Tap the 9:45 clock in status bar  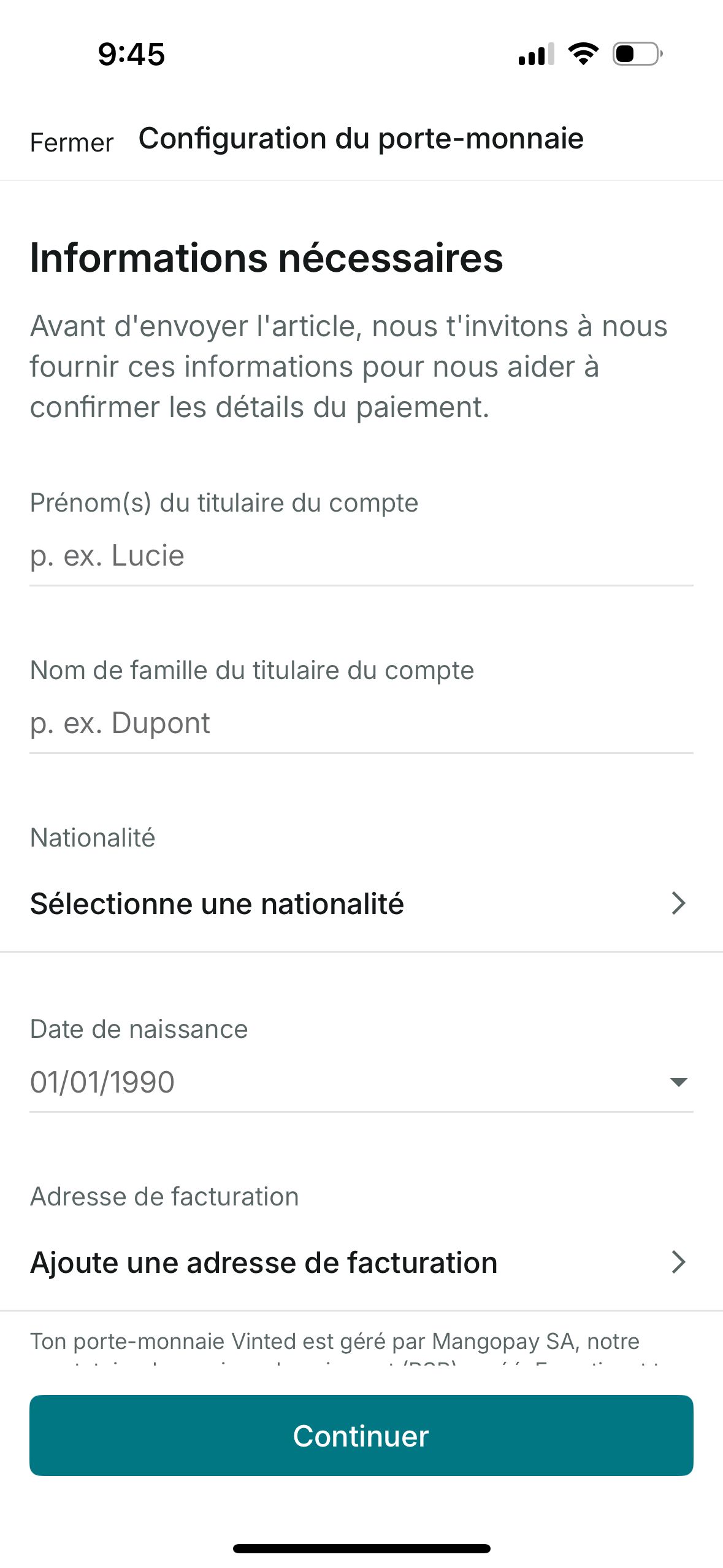(131, 54)
